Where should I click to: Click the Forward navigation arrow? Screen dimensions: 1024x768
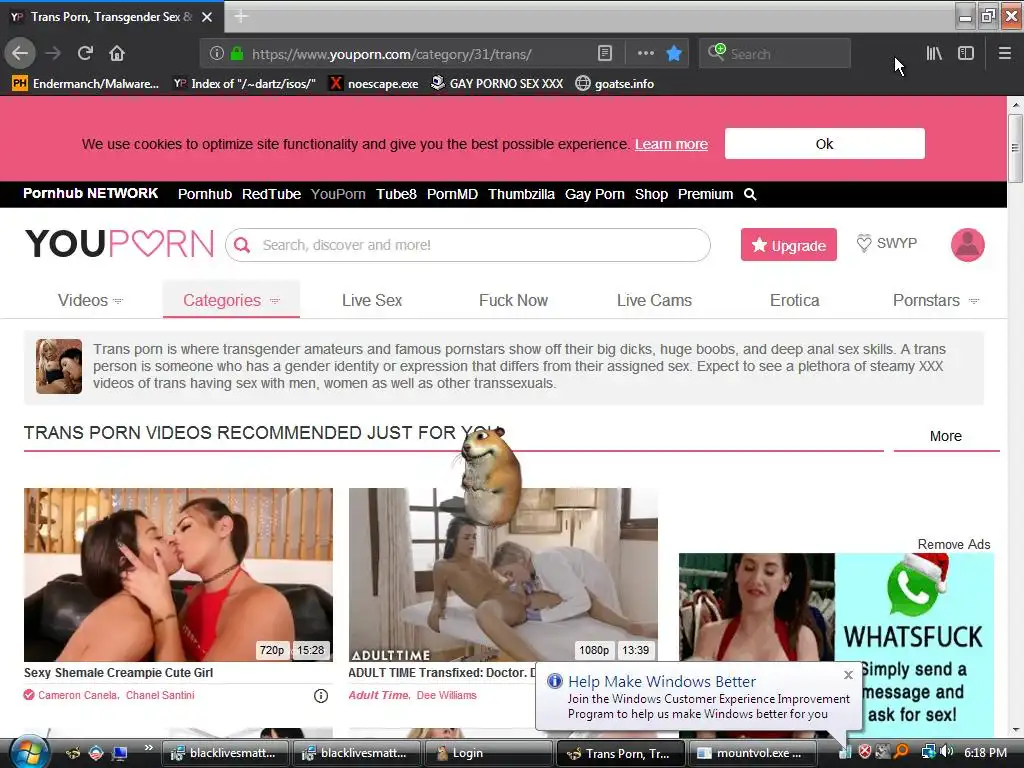click(53, 53)
